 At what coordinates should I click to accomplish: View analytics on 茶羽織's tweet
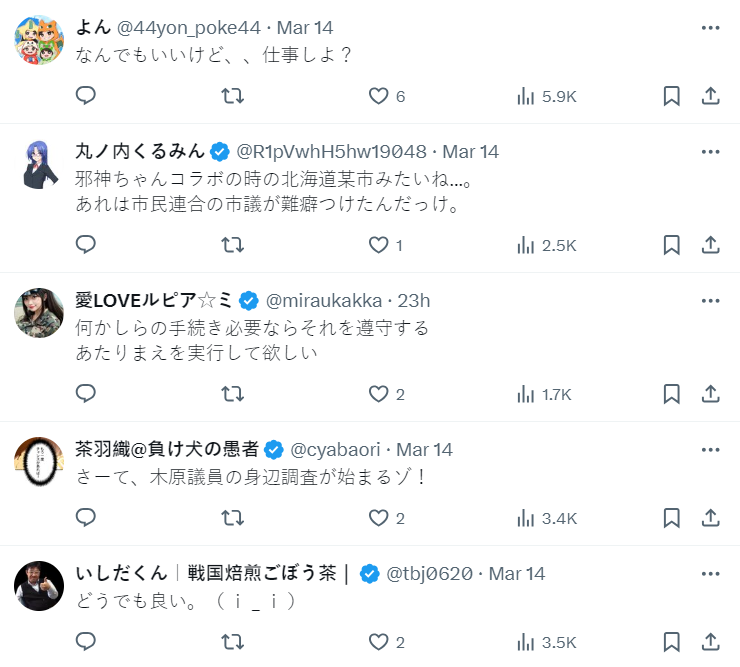click(x=547, y=518)
